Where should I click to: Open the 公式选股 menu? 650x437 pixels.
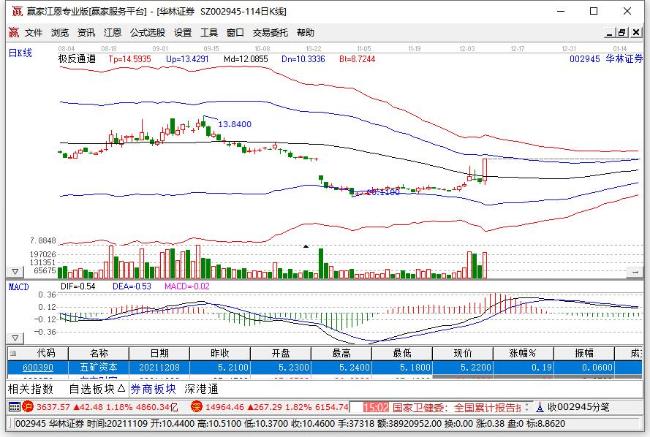click(x=148, y=33)
